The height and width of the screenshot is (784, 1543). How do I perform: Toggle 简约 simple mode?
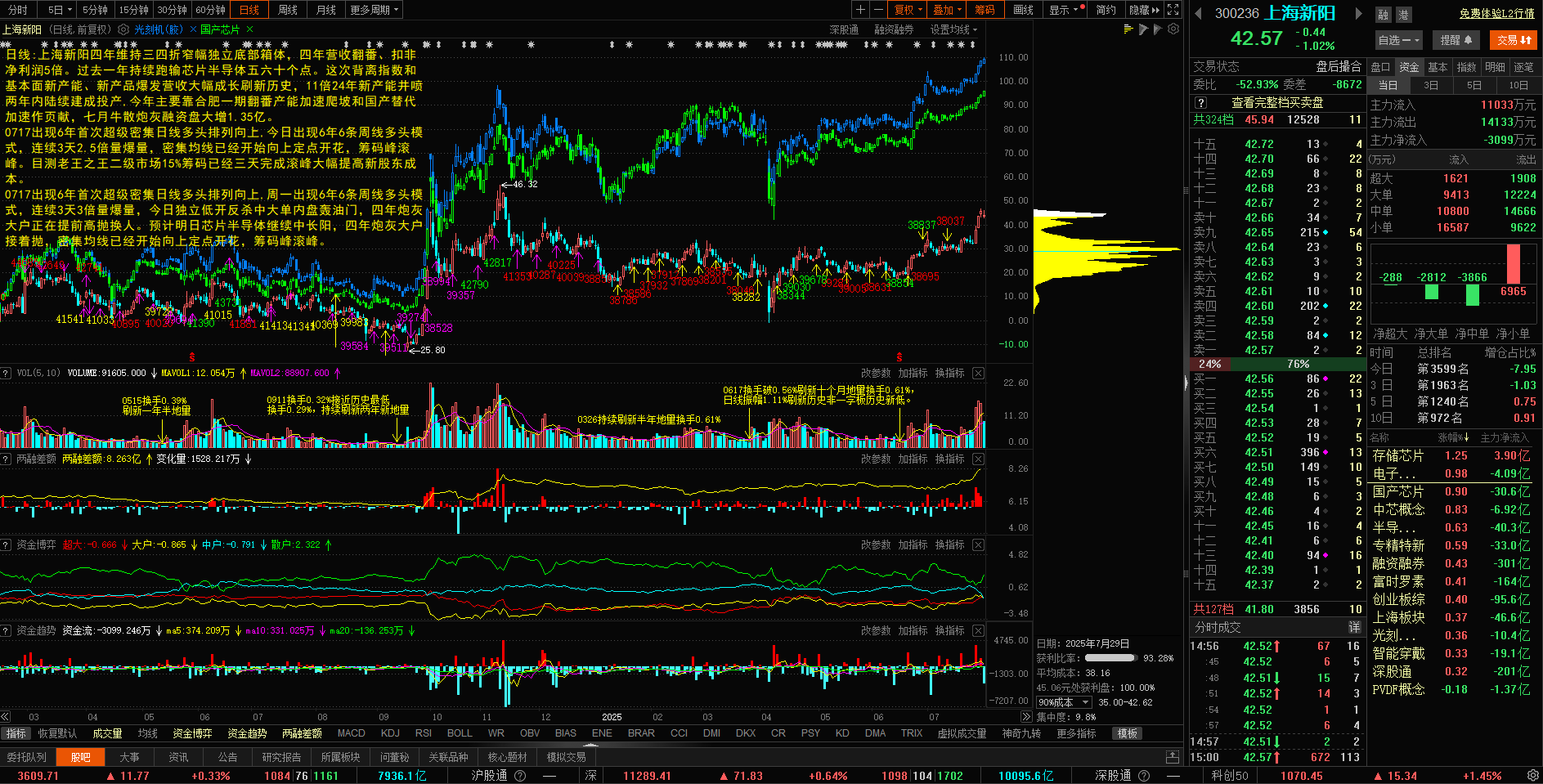1106,10
